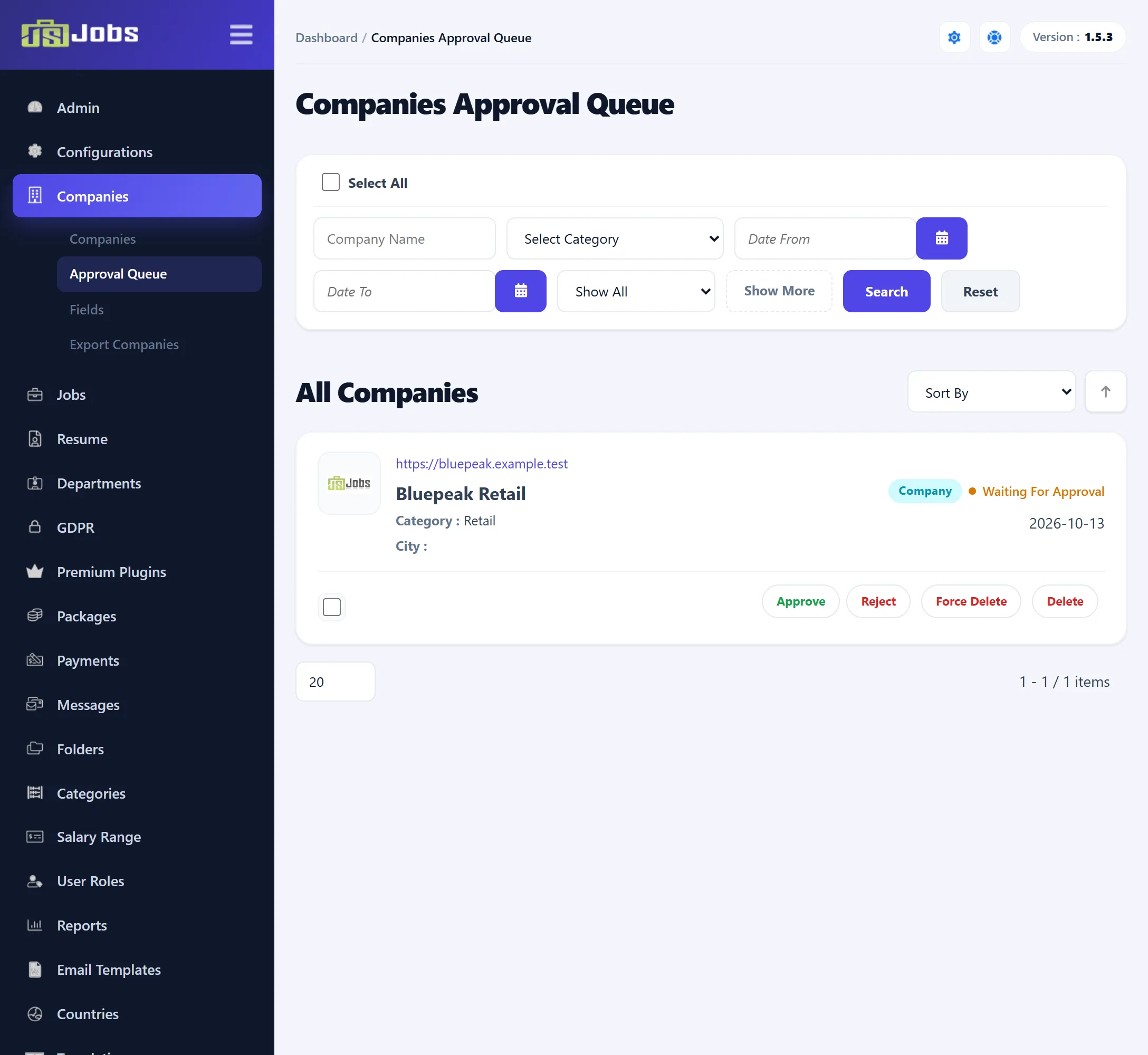Check the Bluepeak Retail row checkbox
Image resolution: width=1148 pixels, height=1055 pixels.
332,607
